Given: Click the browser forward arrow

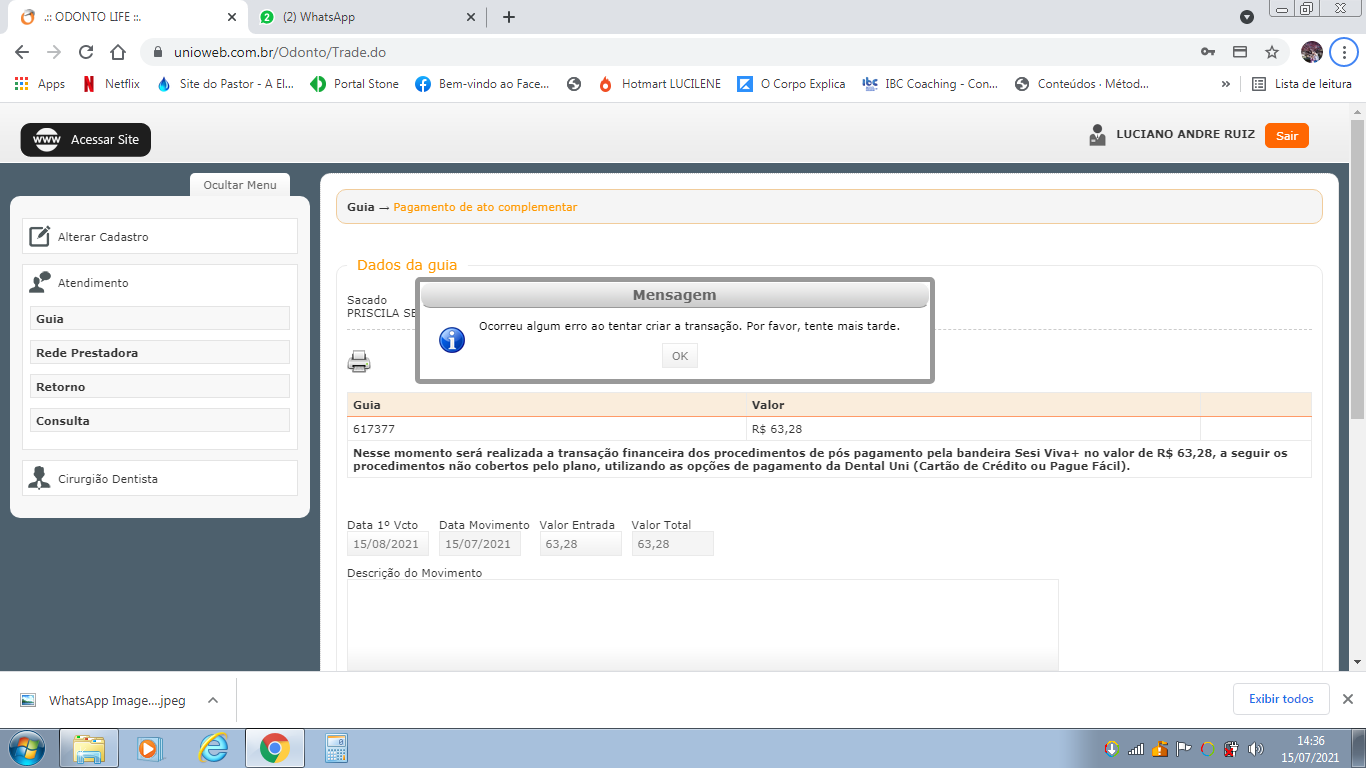Looking at the screenshot, I should coord(54,52).
